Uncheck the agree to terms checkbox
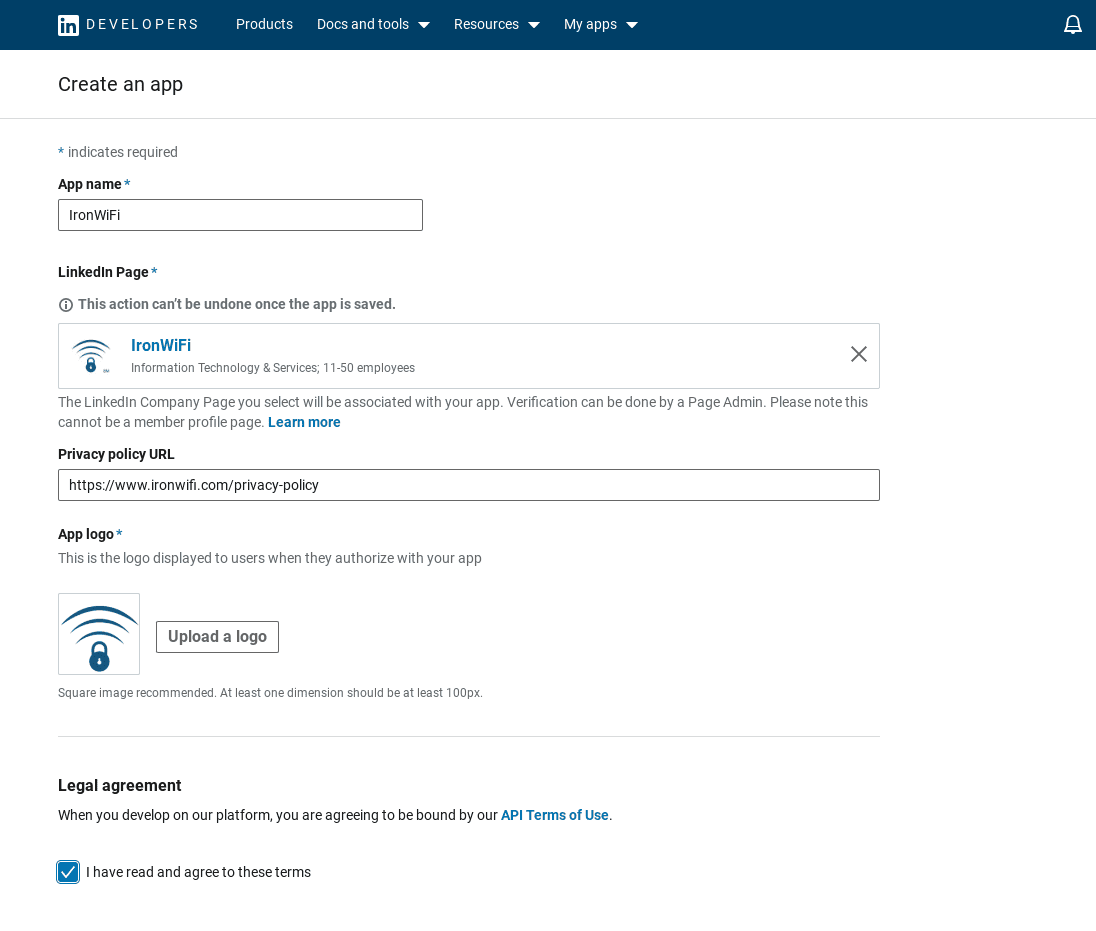1096x931 pixels. (68, 872)
